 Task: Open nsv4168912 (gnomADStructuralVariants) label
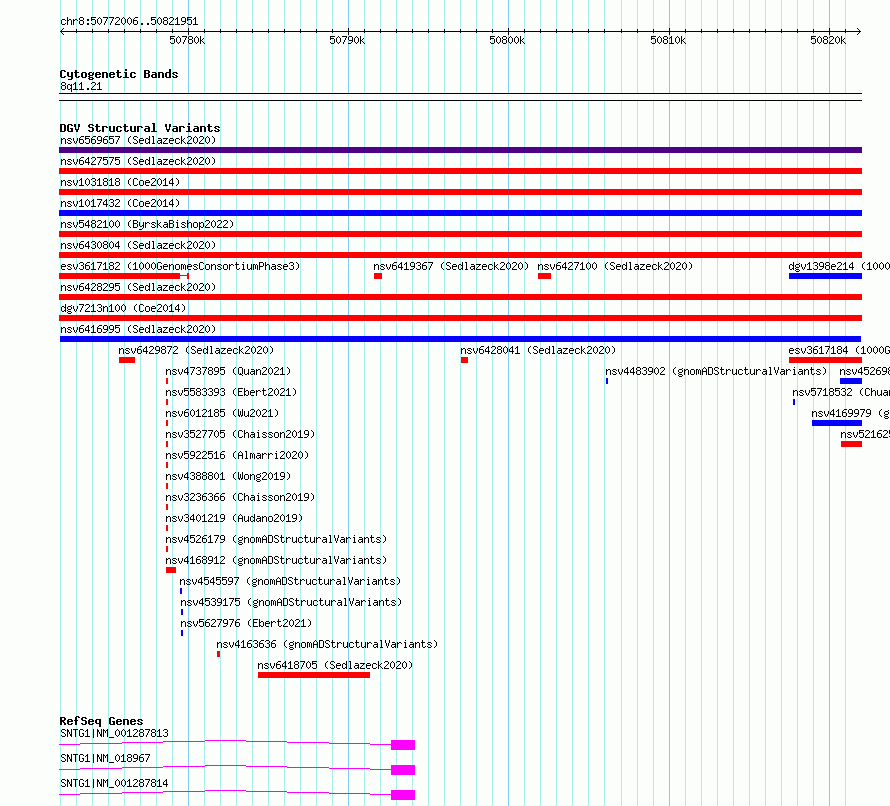tap(276, 560)
